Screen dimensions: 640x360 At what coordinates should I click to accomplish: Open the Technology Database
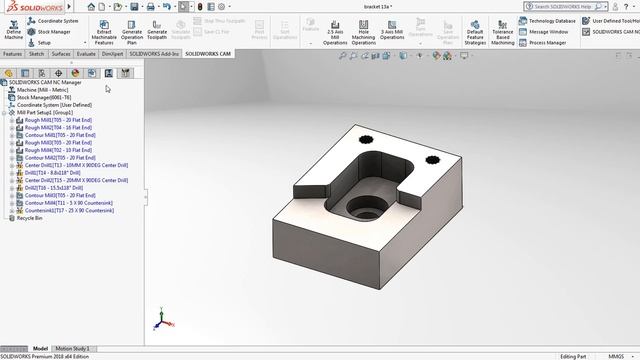click(547, 21)
